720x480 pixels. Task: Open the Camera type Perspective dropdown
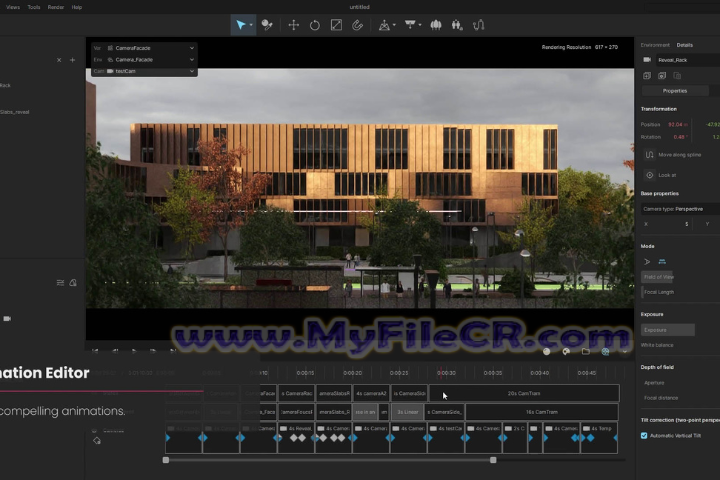click(x=681, y=209)
